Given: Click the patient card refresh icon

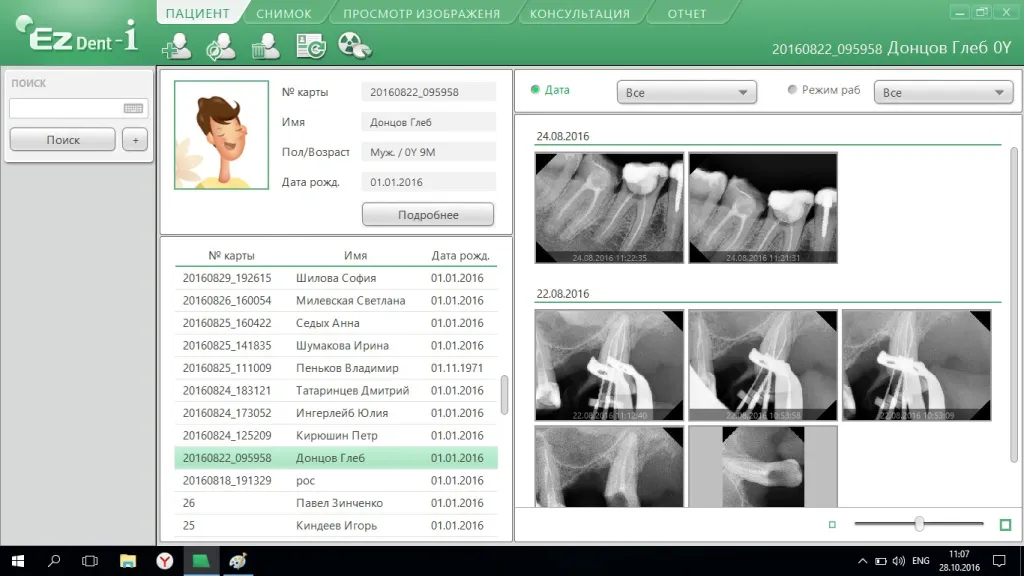Looking at the screenshot, I should tap(310, 46).
